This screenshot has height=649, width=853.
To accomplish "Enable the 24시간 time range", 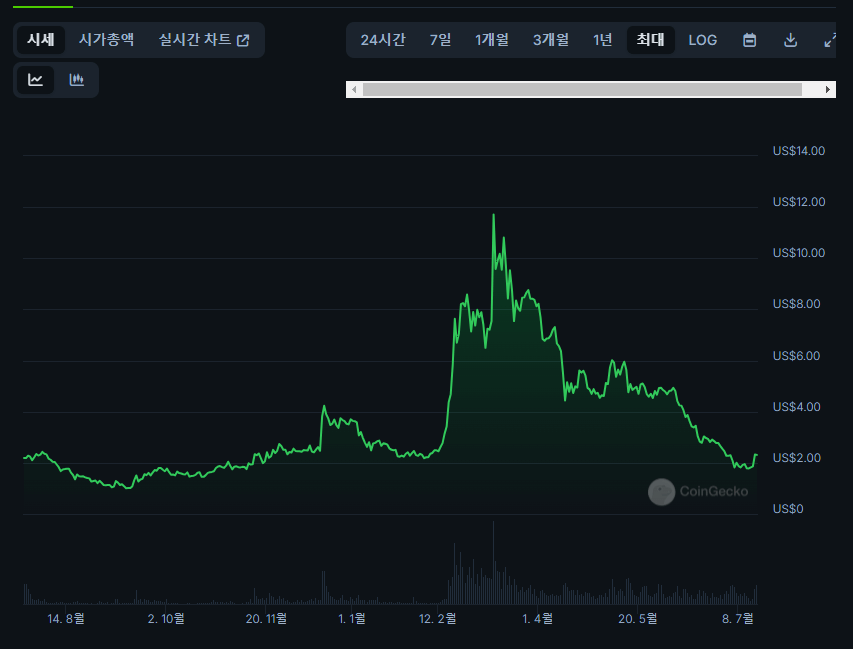I will tap(383, 40).
